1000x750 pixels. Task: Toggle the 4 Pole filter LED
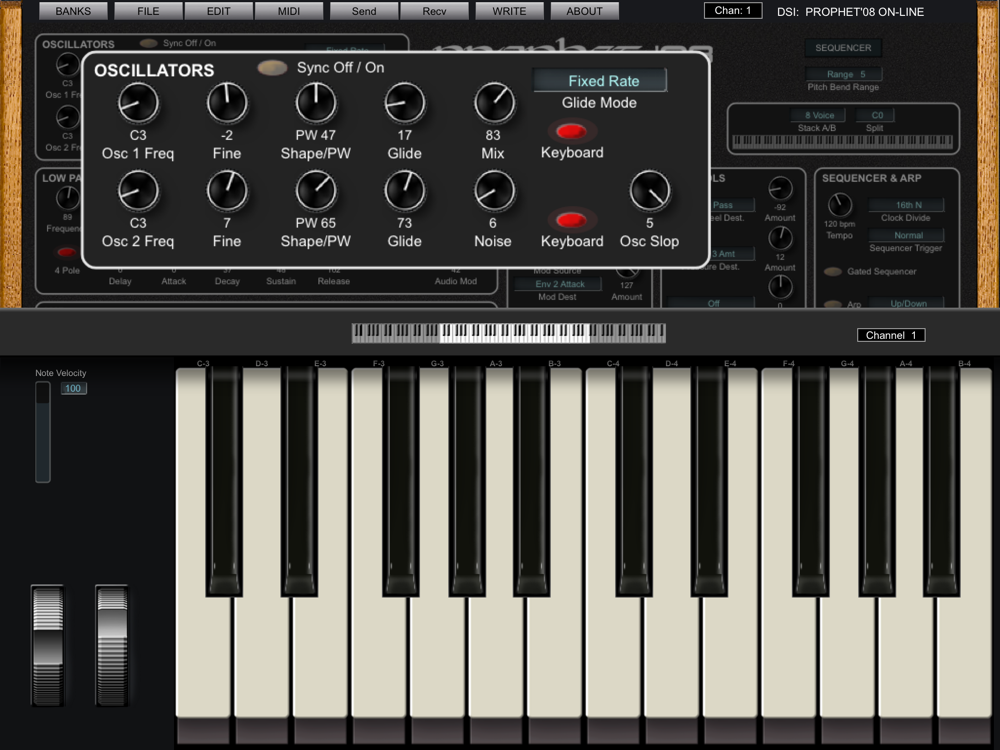66,253
